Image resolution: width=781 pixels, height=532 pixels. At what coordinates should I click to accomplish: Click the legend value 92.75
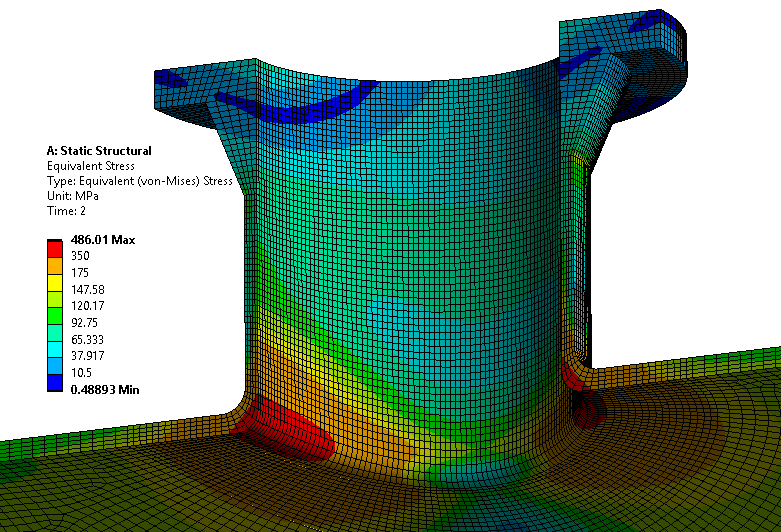(x=84, y=323)
